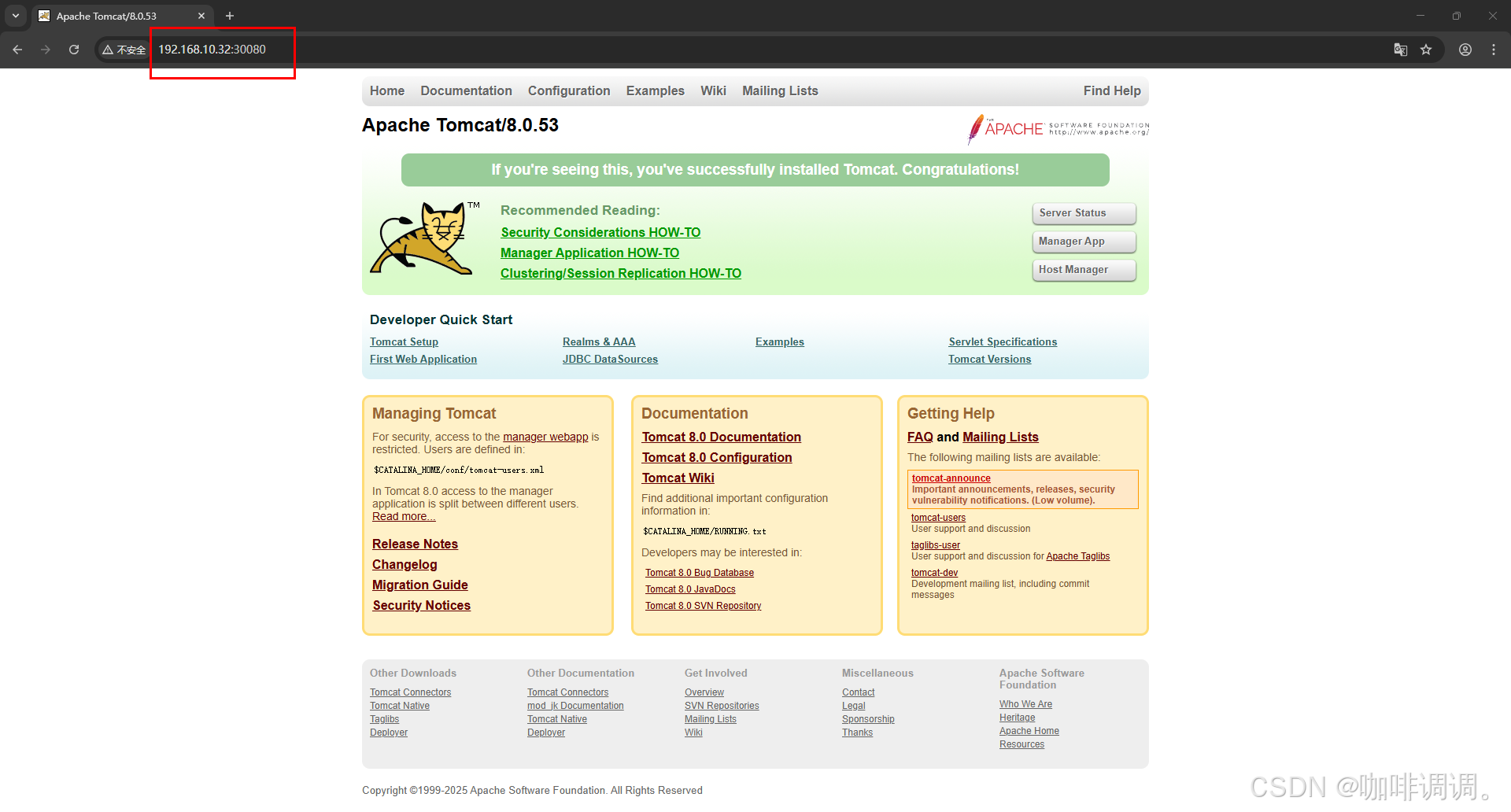Click the manager webapp link
This screenshot has width=1511, height=812.
[x=545, y=437]
